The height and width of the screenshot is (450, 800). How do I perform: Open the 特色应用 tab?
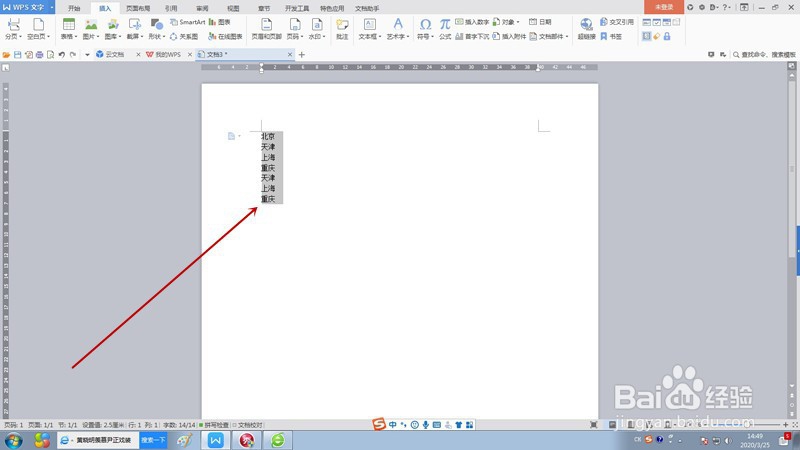coord(332,8)
